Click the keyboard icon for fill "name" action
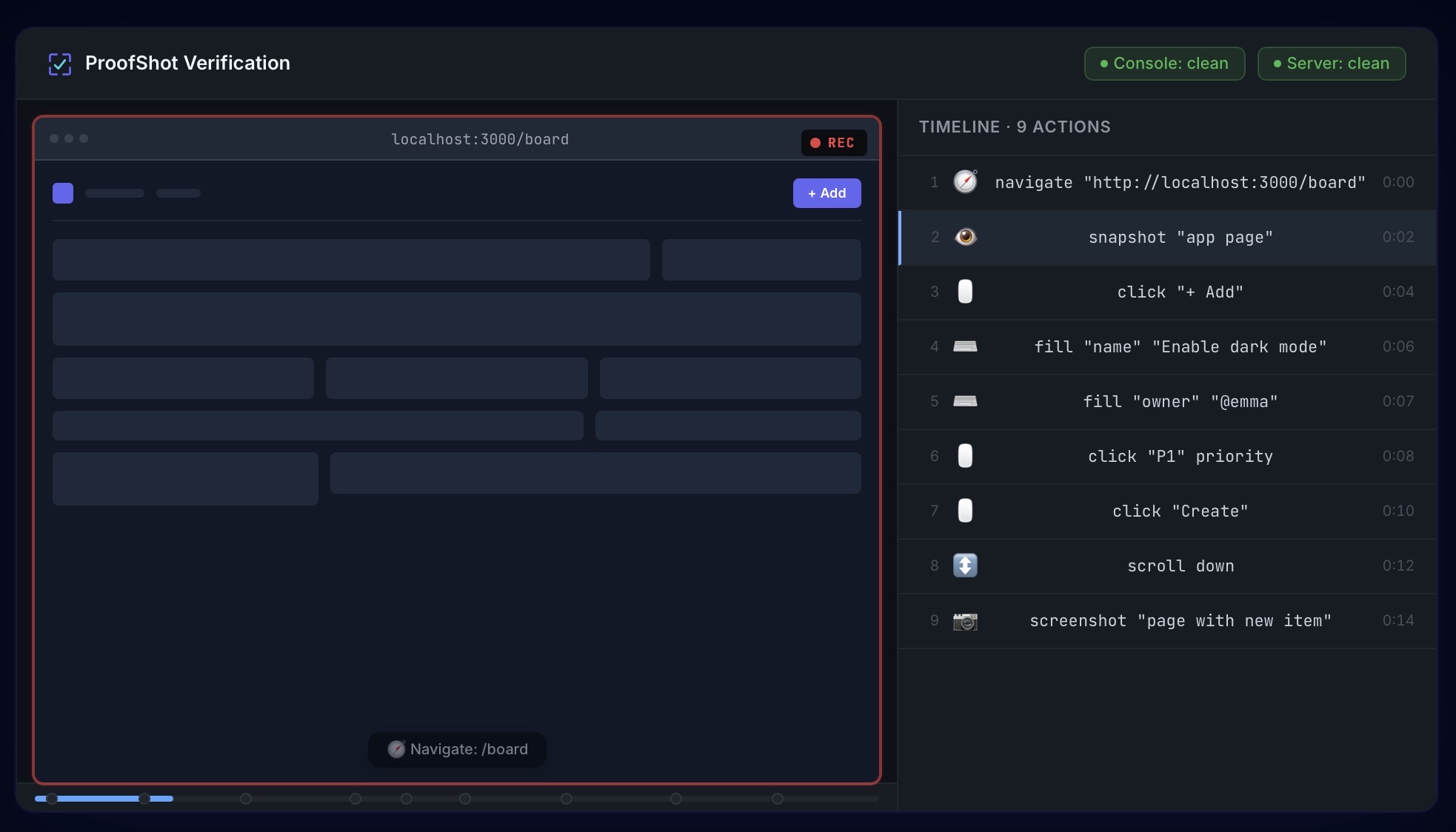 (x=965, y=346)
